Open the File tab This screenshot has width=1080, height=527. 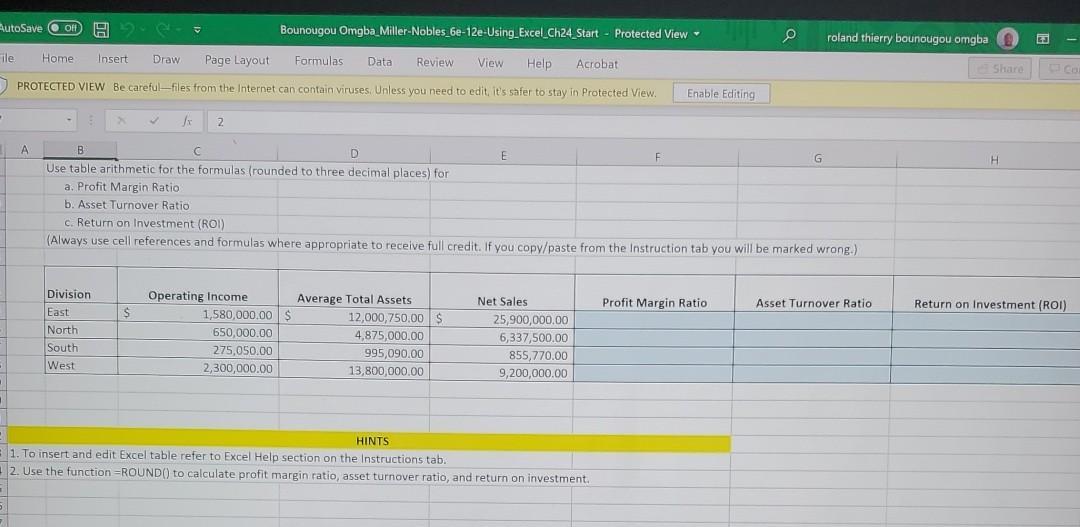7,59
